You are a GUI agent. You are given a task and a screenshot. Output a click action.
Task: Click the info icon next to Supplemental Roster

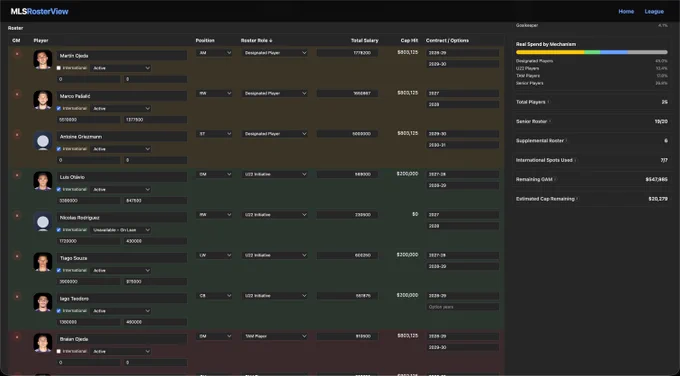point(567,141)
